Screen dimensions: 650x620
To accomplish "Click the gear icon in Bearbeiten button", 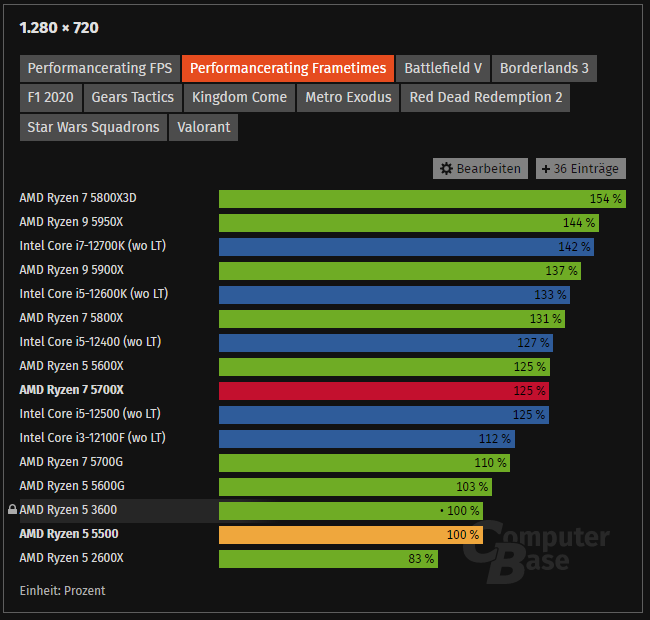I will coord(446,169).
